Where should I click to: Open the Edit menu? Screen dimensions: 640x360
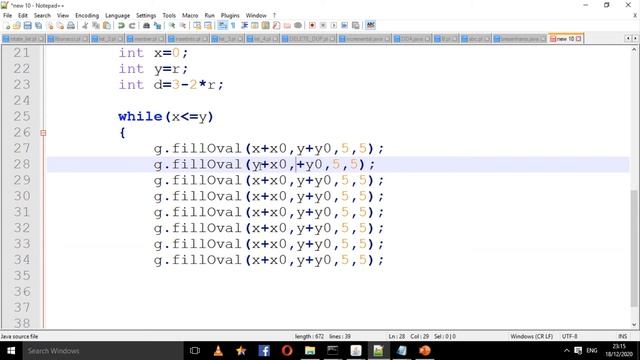[x=23, y=16]
